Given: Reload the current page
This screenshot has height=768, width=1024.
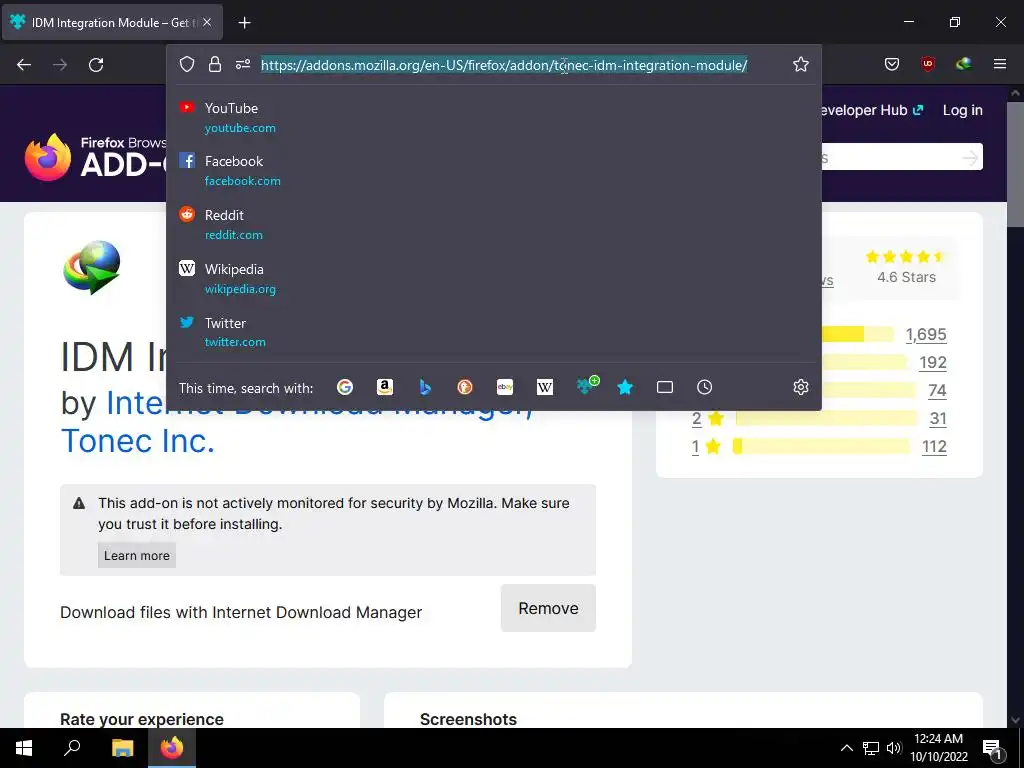Looking at the screenshot, I should coord(96,64).
